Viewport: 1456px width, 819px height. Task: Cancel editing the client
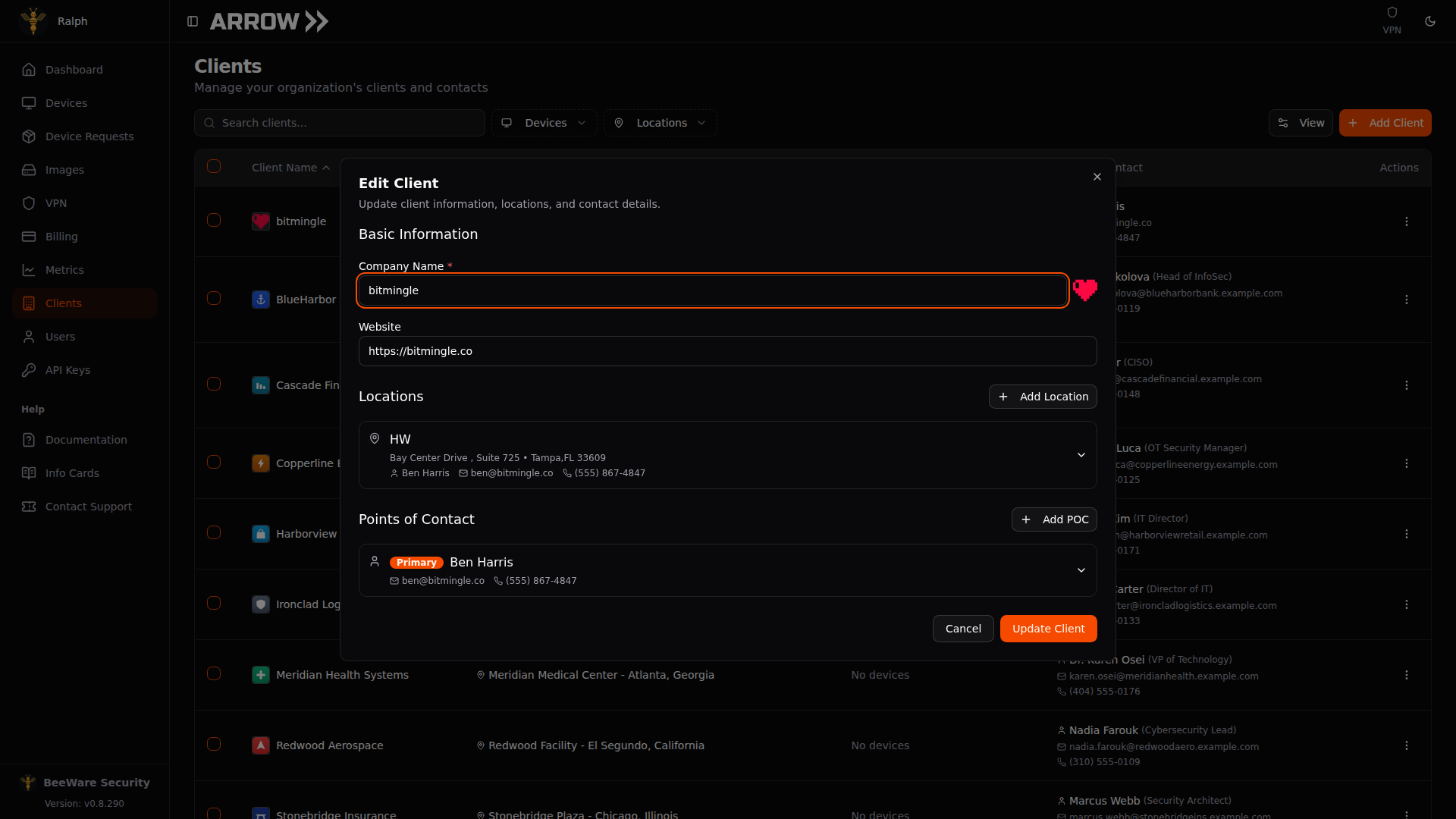coord(963,629)
